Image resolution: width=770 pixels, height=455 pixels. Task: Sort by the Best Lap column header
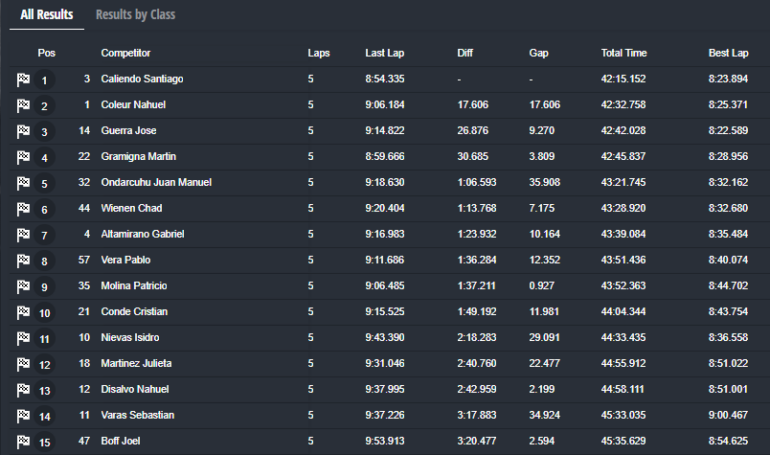tap(727, 53)
